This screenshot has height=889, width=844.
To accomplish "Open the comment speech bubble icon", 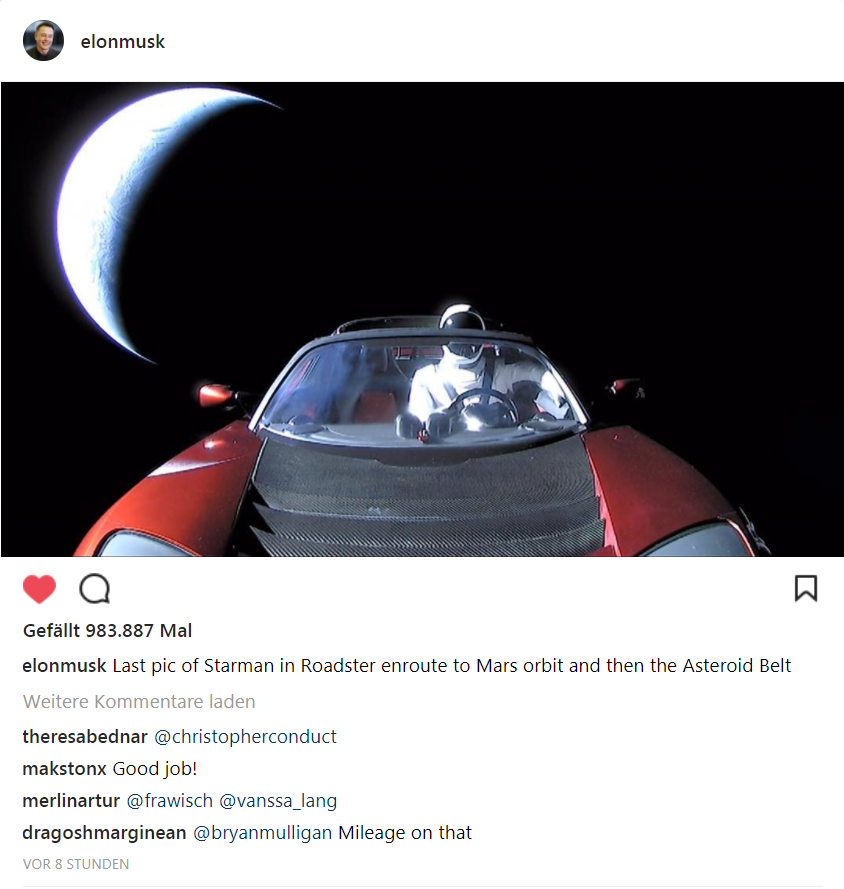I will click(x=95, y=589).
